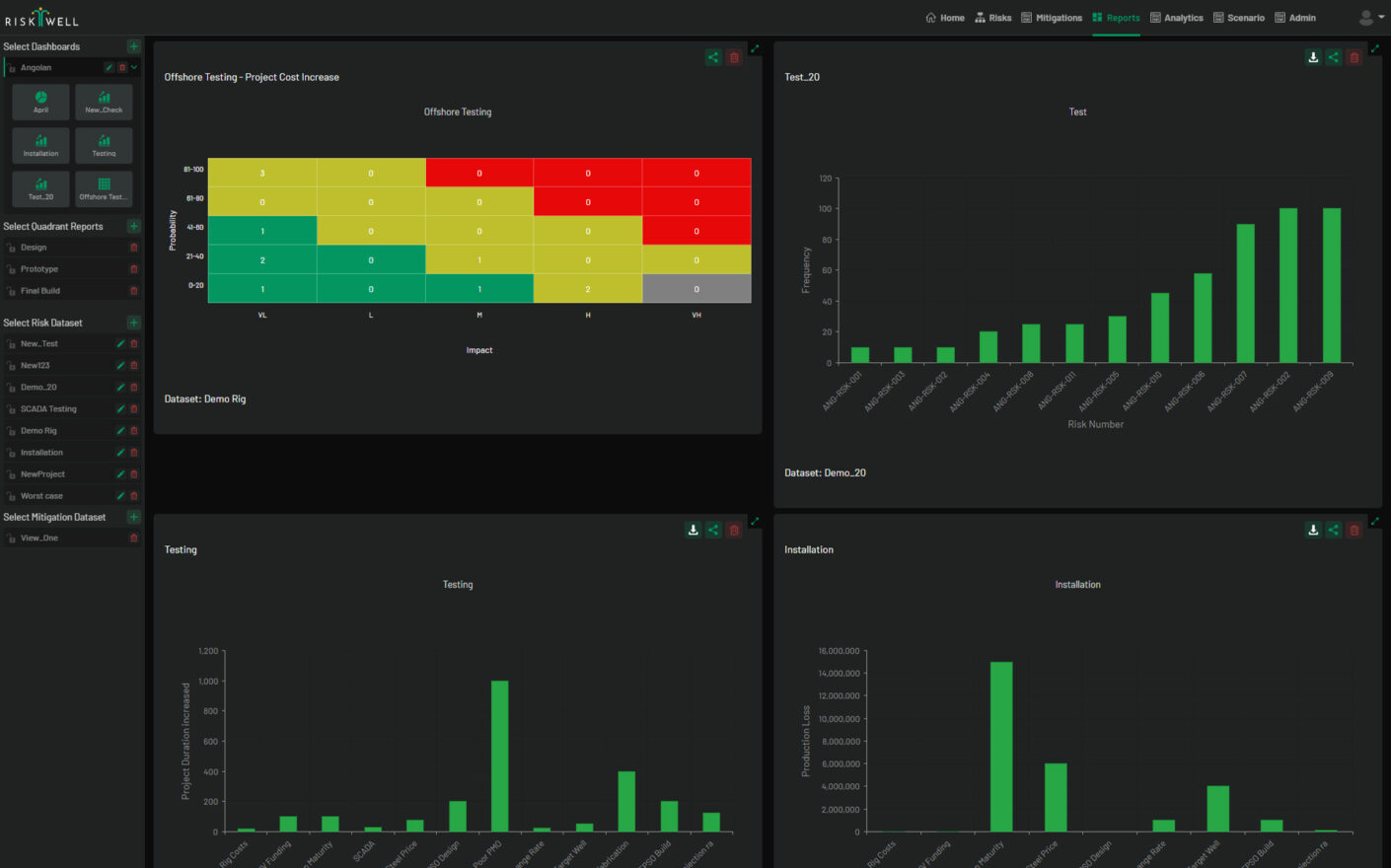Open the Reports tab

coord(1116,18)
